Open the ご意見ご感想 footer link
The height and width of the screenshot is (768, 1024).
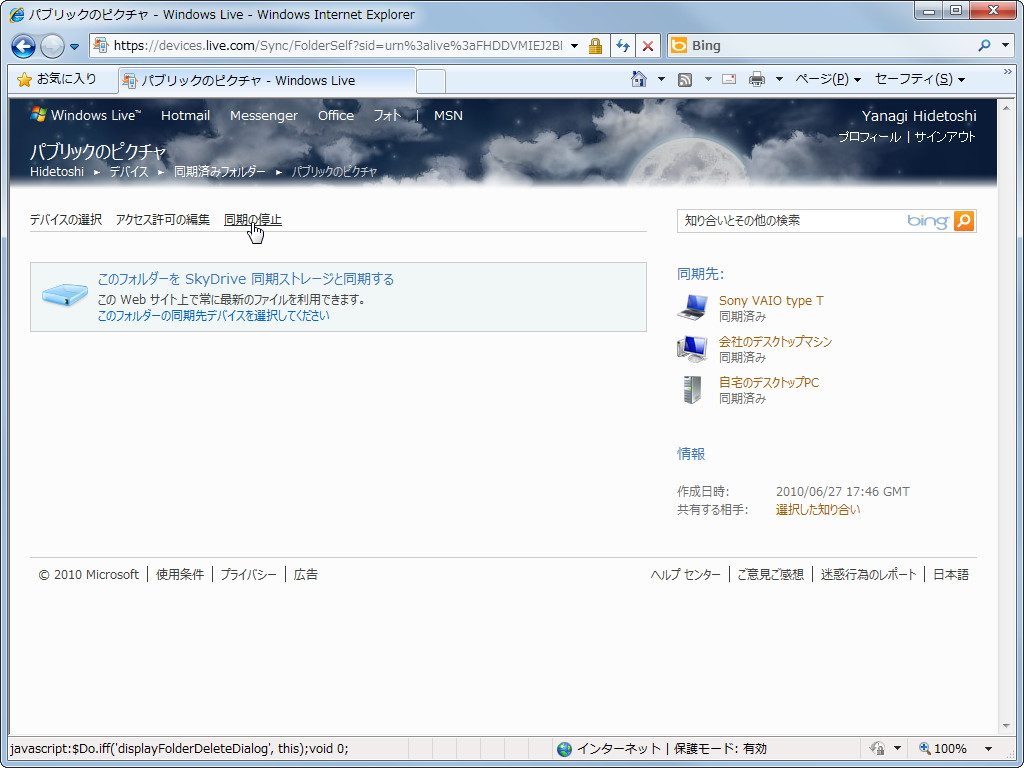pyautogui.click(x=771, y=575)
